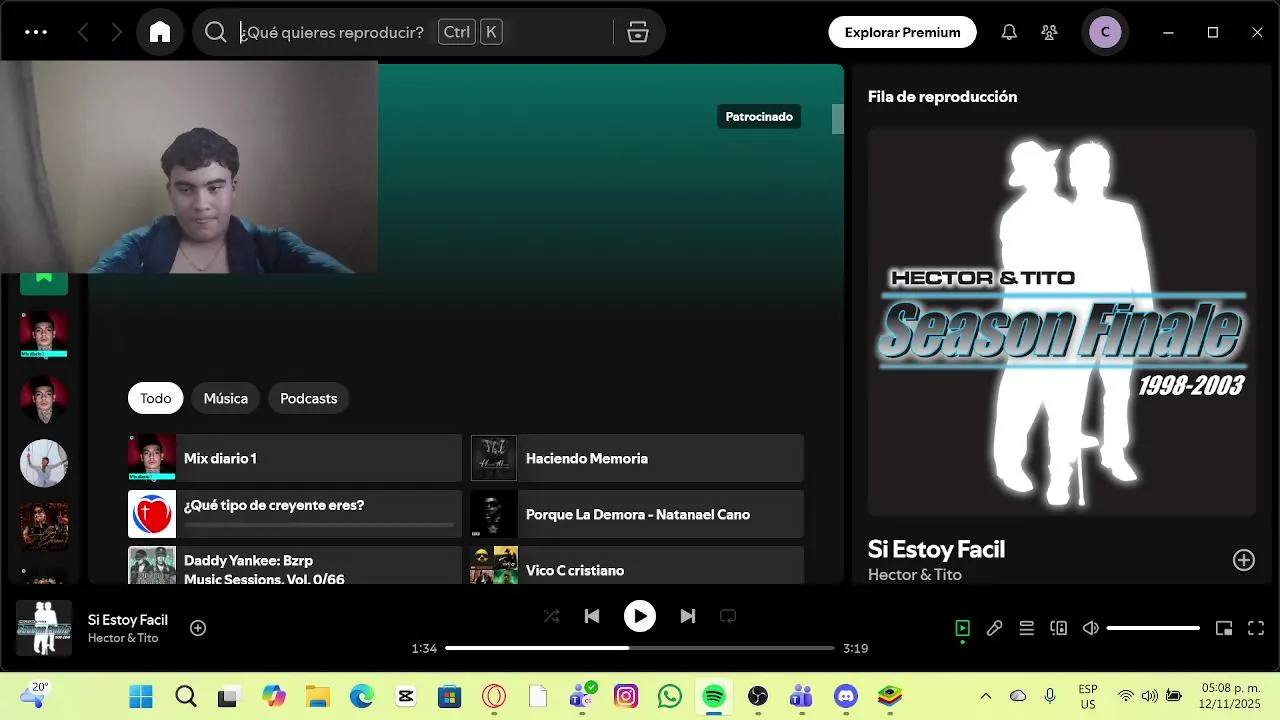Toggle the playback queue icon
This screenshot has width=1280, height=720.
(1026, 628)
